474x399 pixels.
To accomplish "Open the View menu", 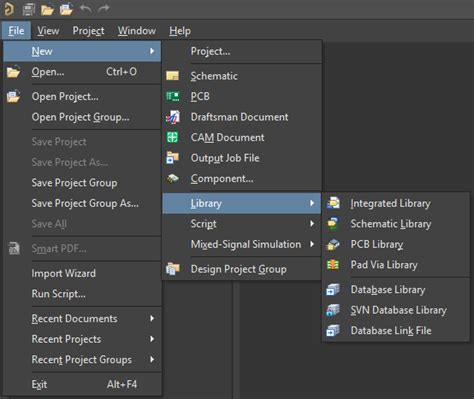I will (x=48, y=31).
